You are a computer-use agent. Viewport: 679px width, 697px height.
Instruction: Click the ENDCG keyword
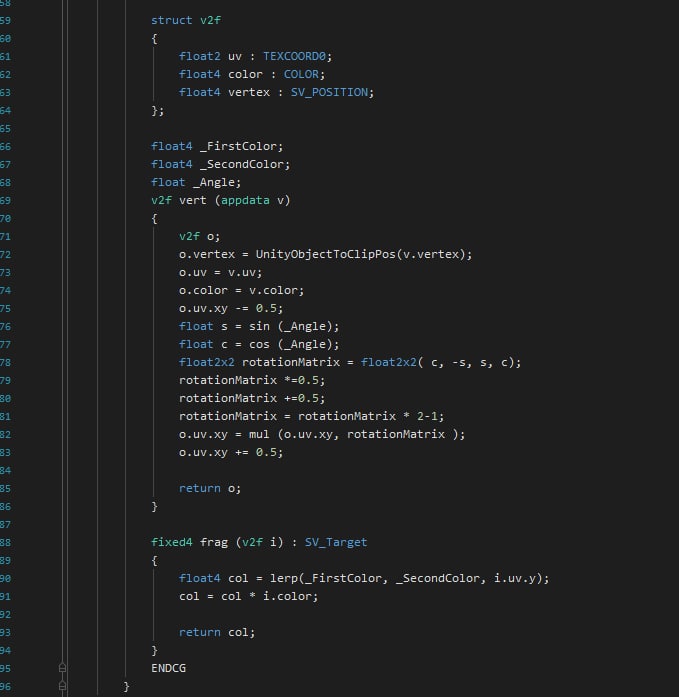point(168,668)
